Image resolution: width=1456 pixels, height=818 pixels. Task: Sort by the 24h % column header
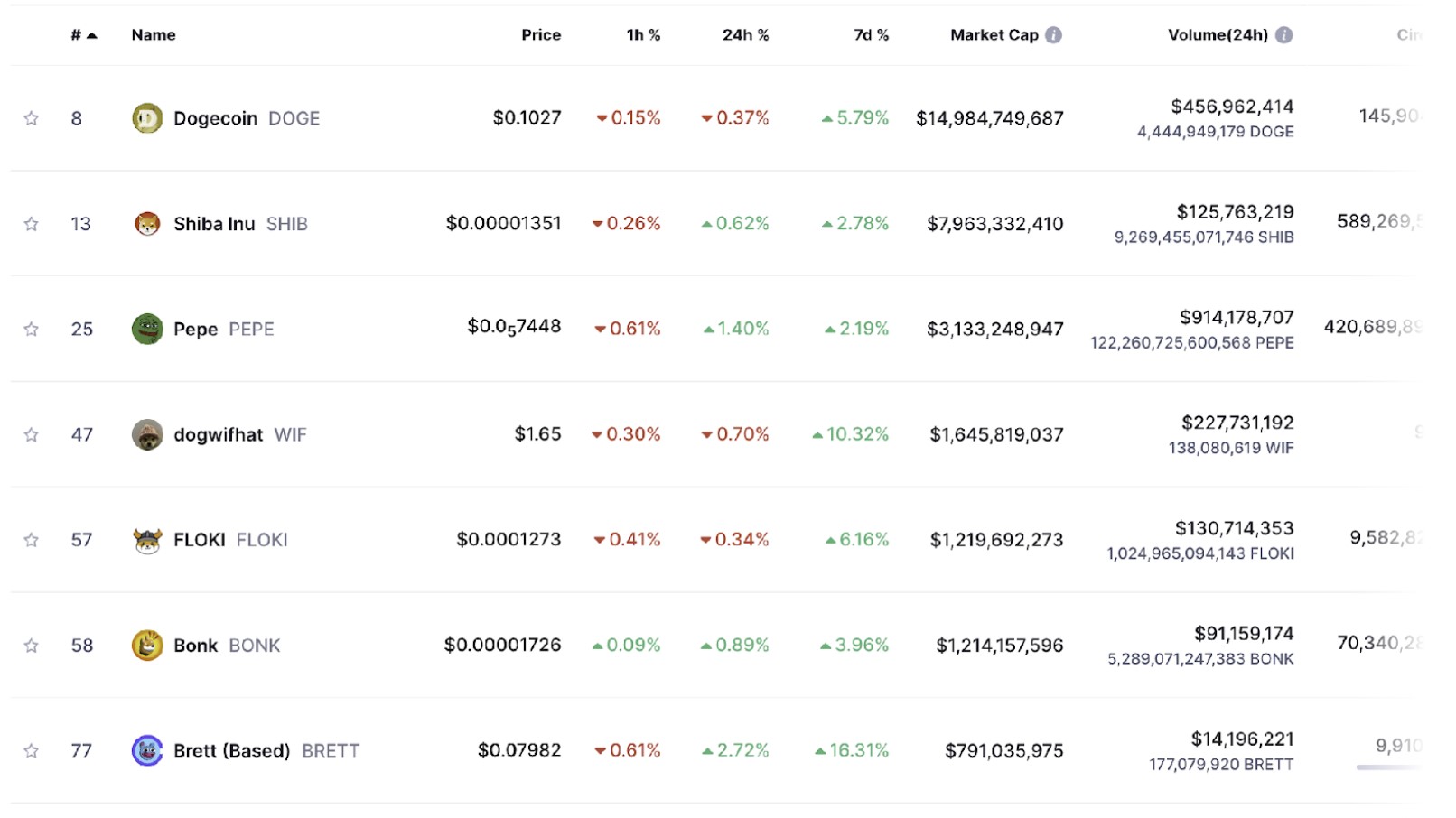coord(745,35)
